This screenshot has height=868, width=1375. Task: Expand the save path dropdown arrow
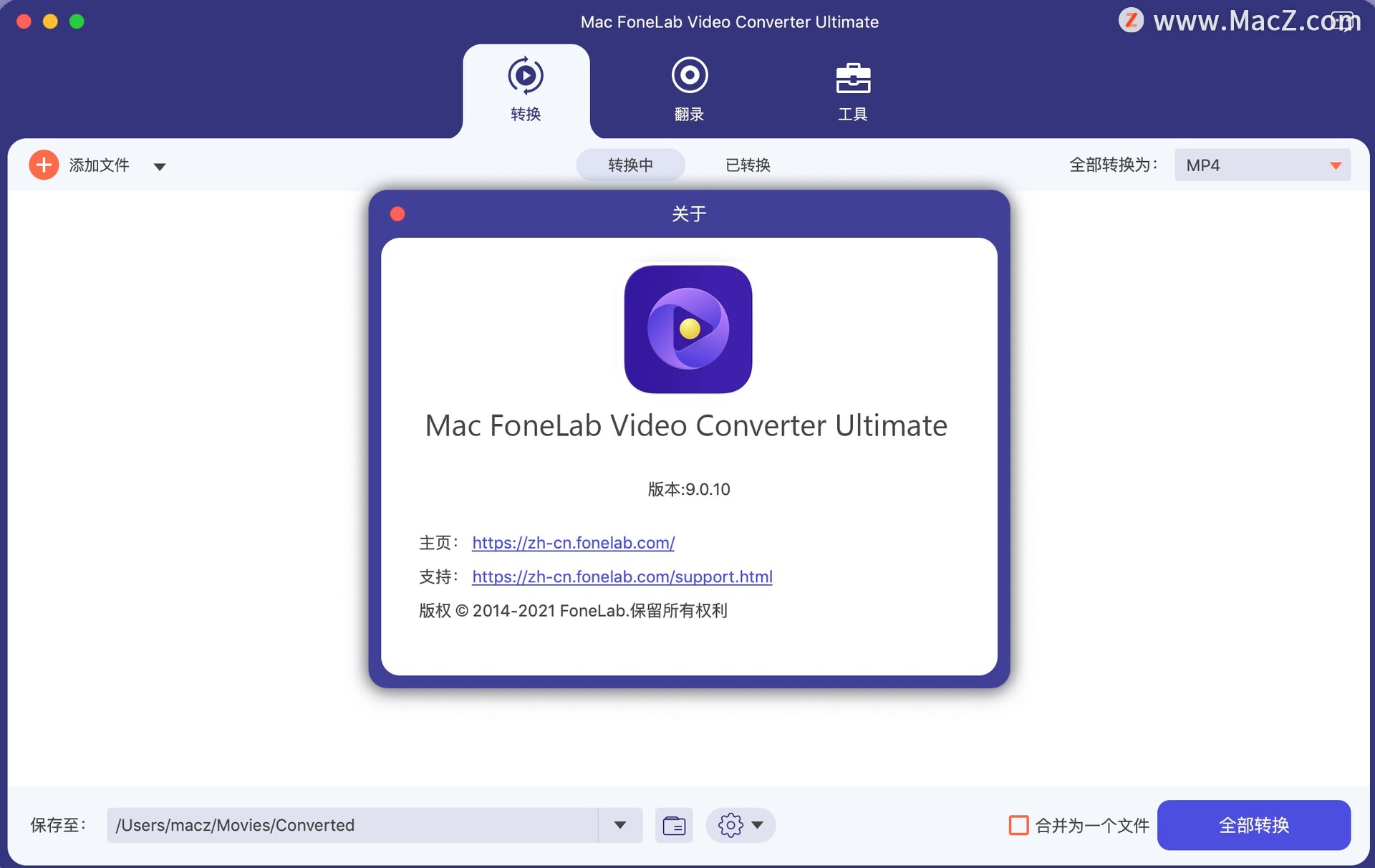click(620, 825)
